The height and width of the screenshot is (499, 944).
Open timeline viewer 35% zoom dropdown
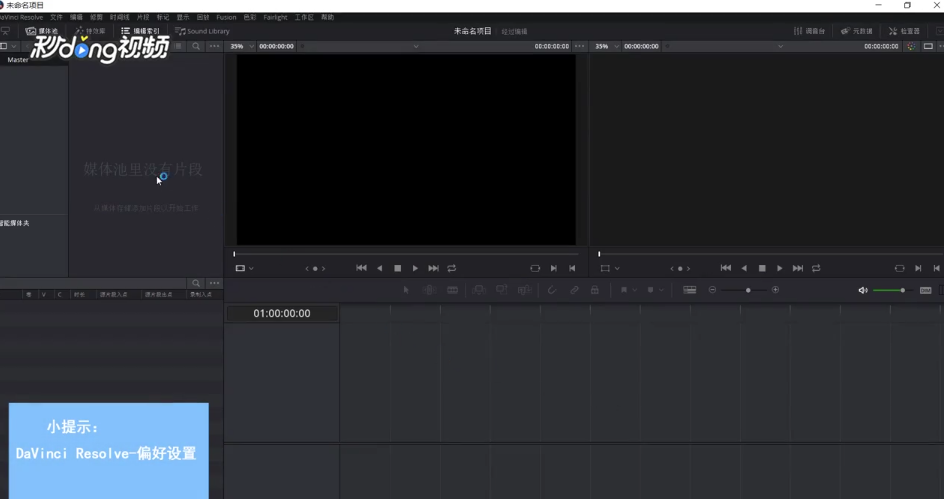pos(606,46)
